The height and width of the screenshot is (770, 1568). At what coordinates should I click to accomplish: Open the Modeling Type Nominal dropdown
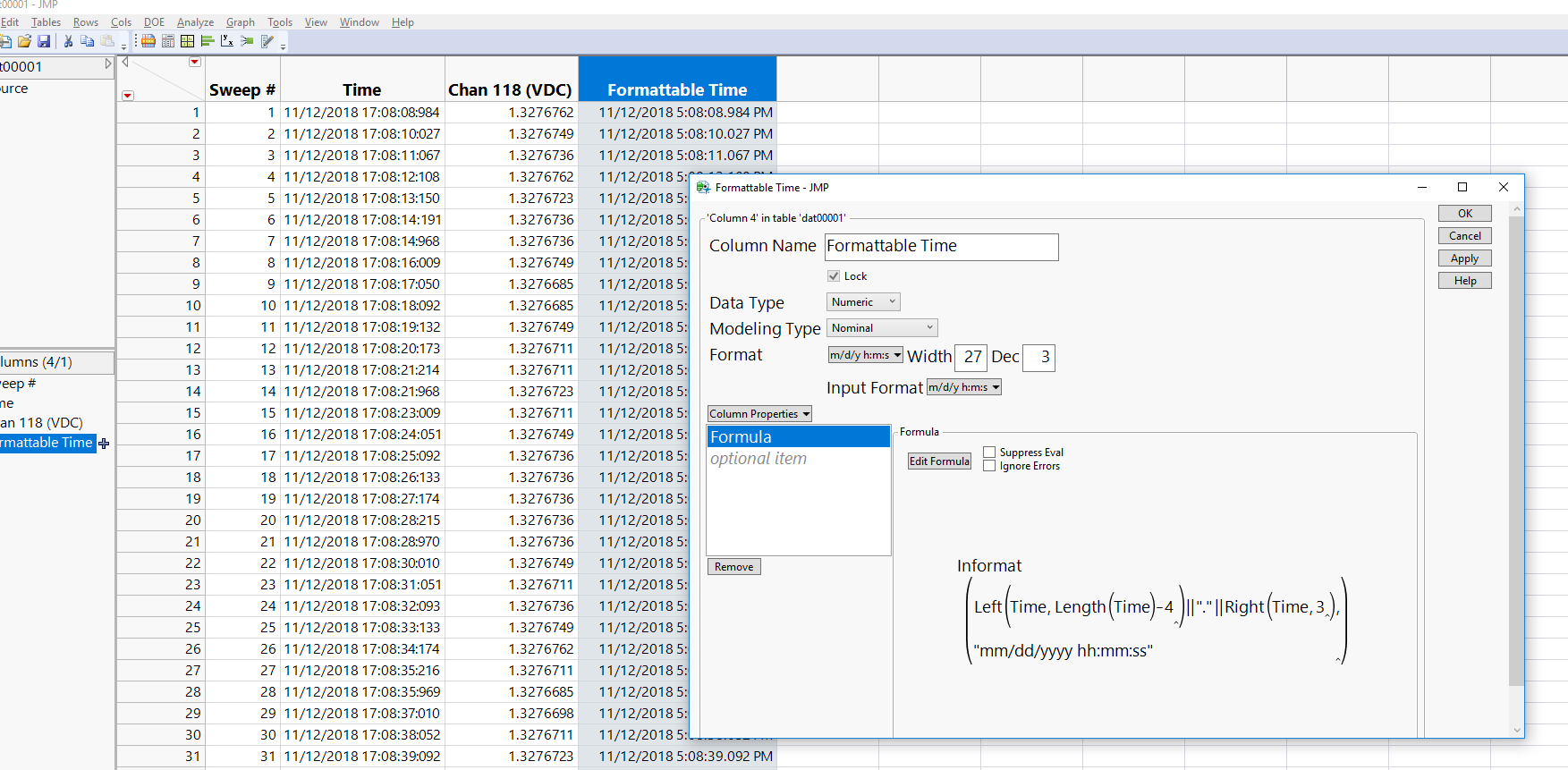[882, 328]
